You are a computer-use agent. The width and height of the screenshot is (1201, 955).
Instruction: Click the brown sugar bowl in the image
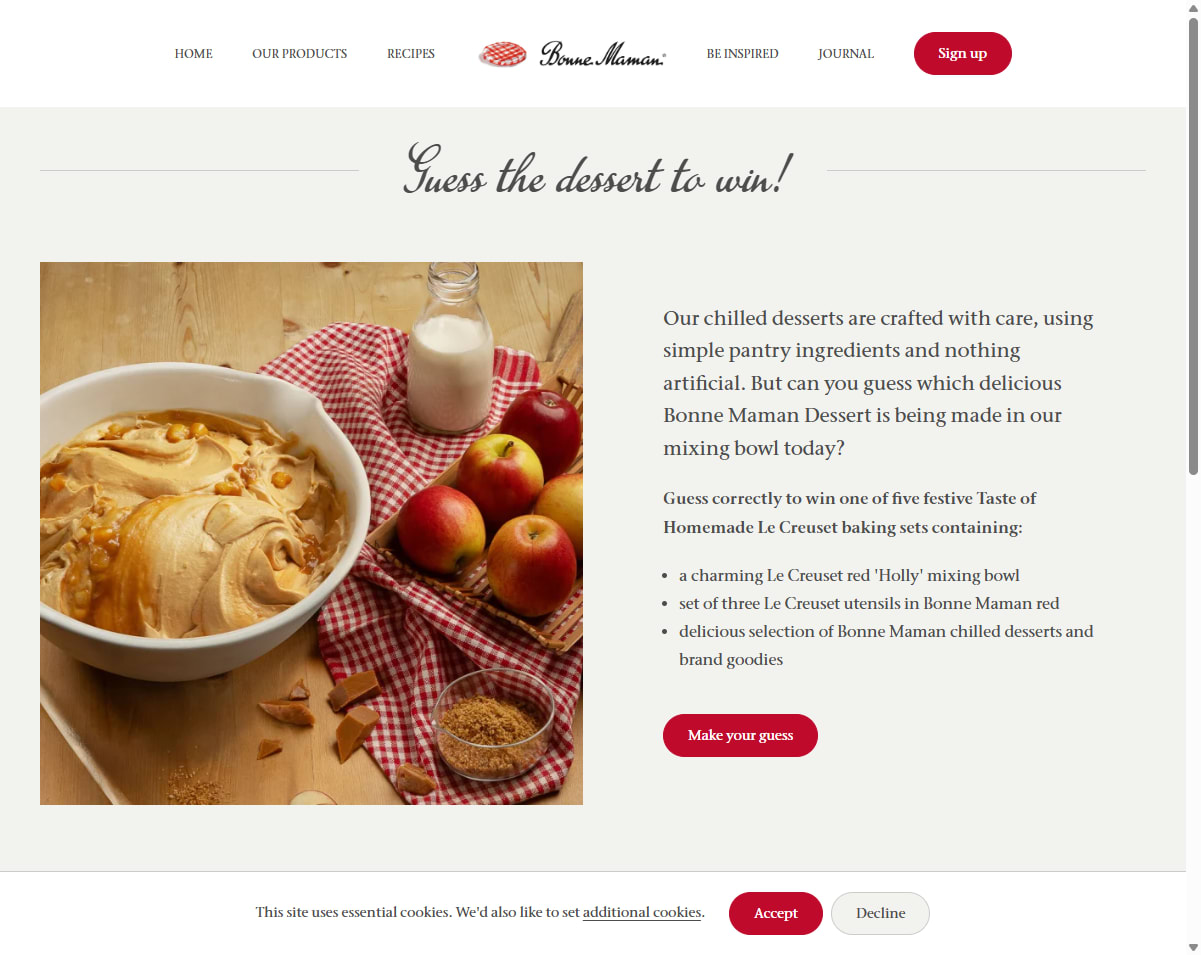(493, 724)
